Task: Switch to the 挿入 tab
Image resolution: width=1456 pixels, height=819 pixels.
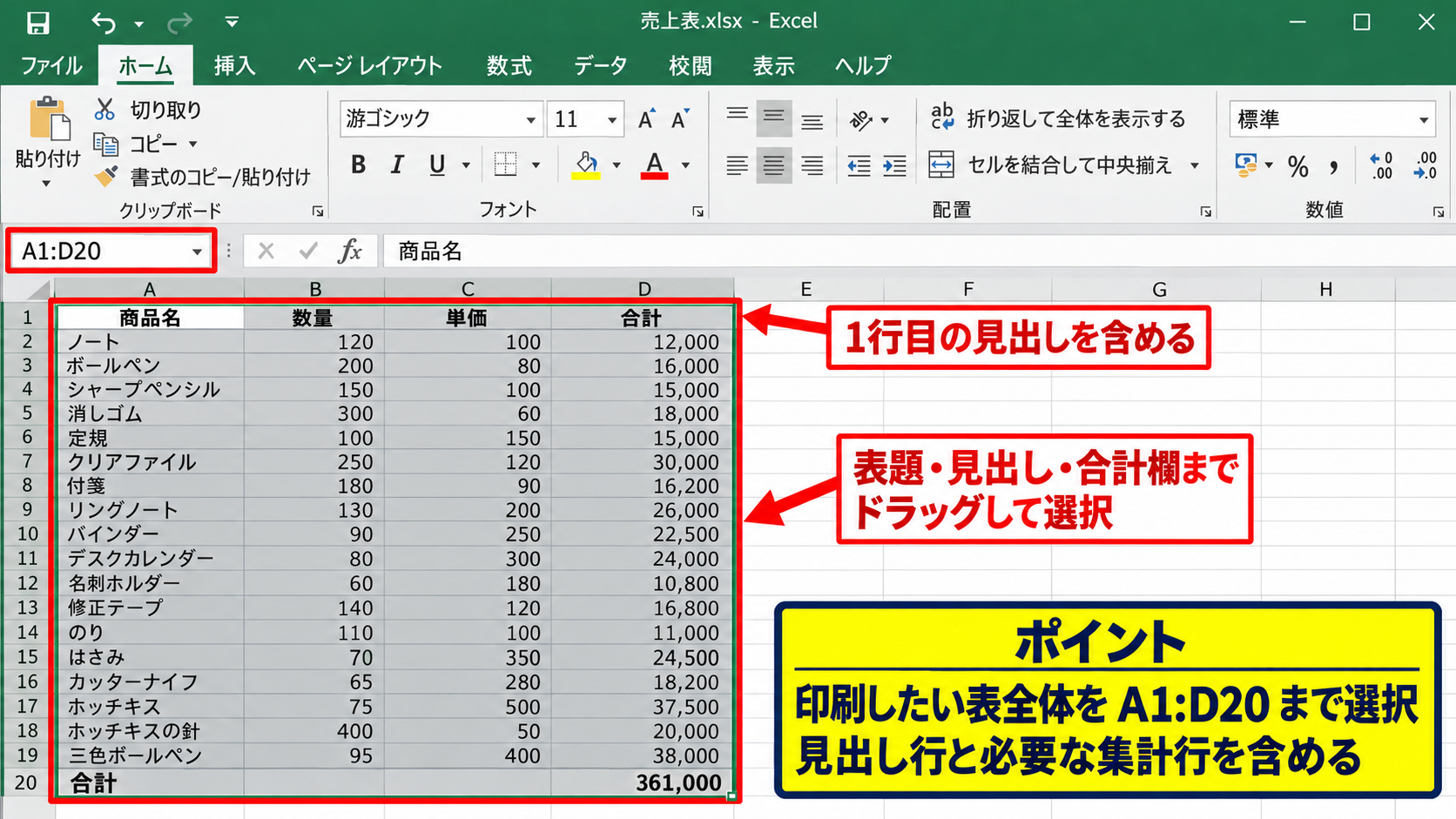Action: tap(234, 65)
